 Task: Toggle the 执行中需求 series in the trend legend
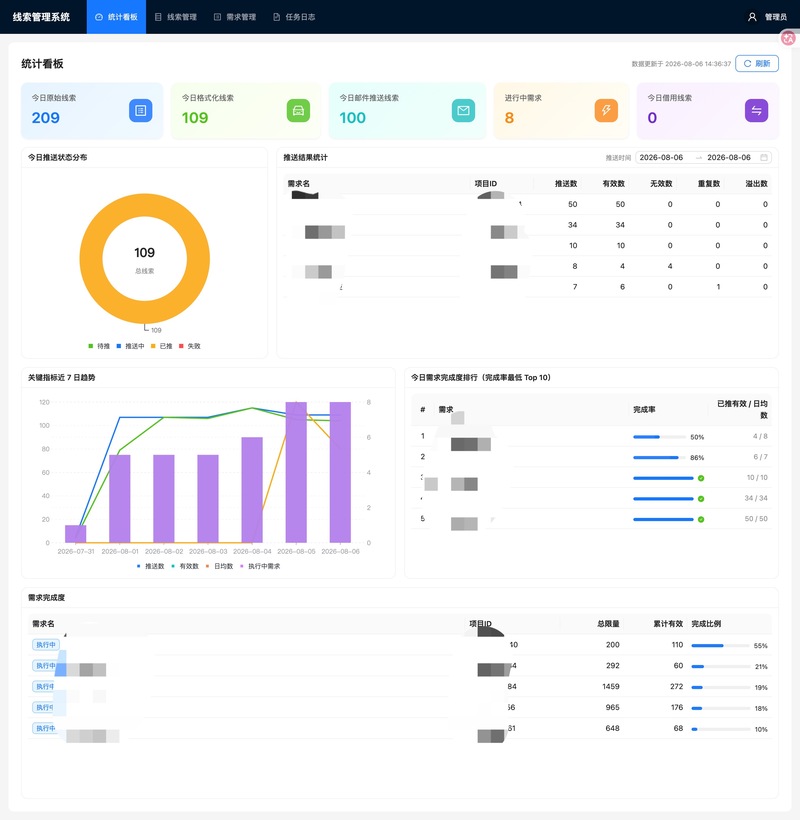260,566
